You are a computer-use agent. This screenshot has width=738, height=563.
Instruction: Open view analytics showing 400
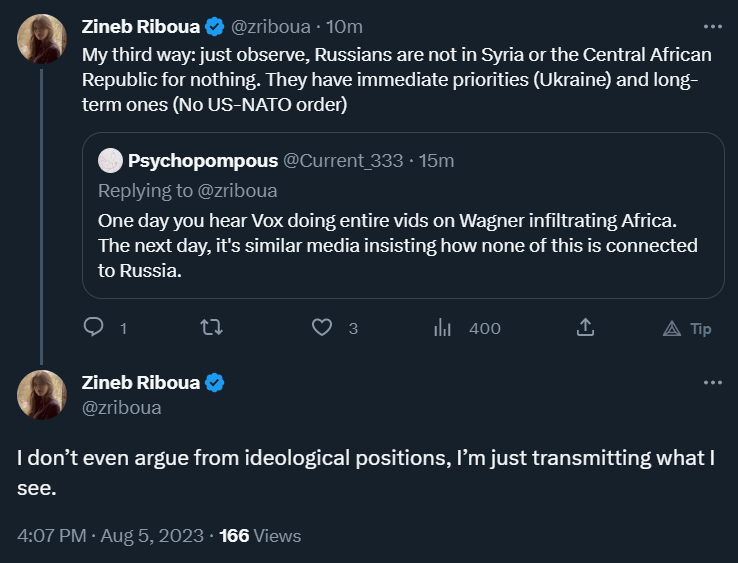(443, 328)
